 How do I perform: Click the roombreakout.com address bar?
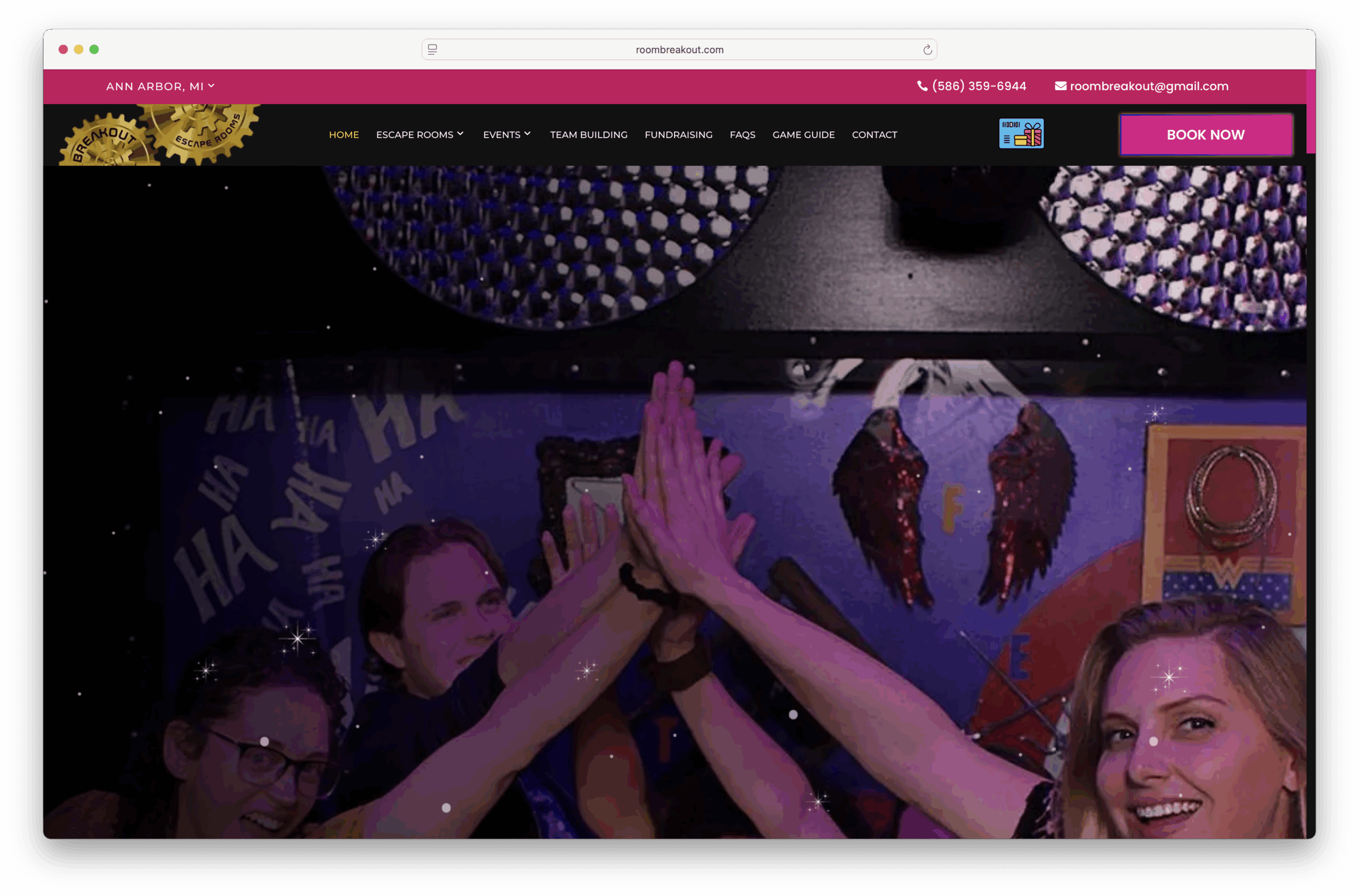click(x=679, y=50)
